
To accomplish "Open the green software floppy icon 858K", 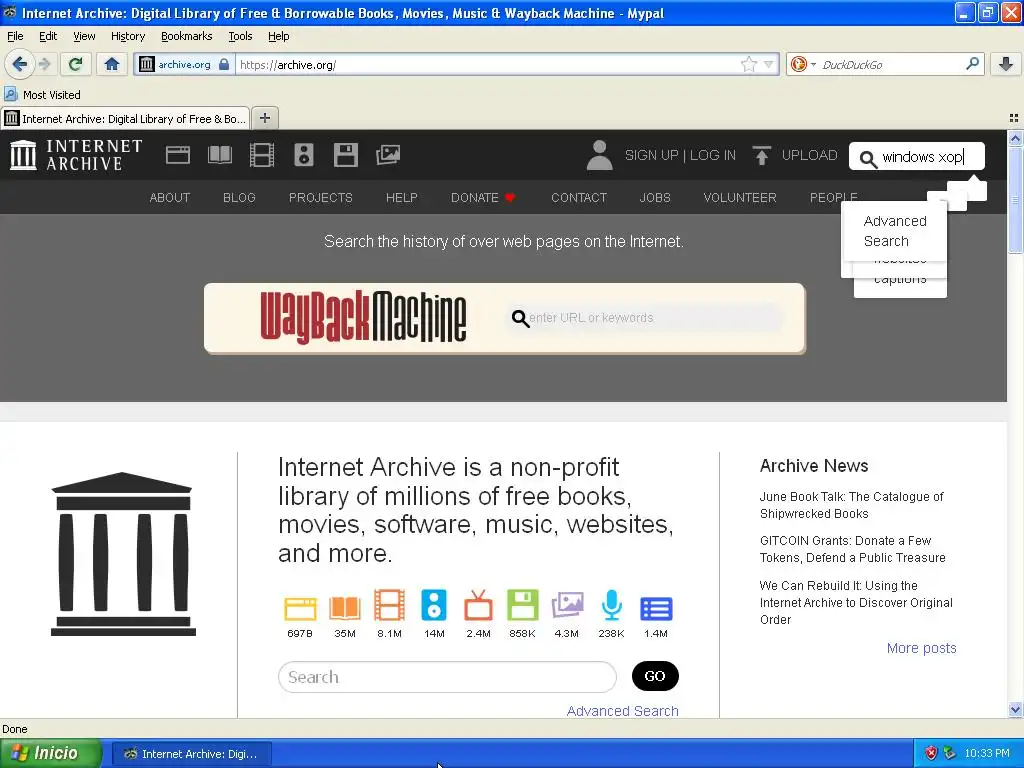I will [x=522, y=605].
